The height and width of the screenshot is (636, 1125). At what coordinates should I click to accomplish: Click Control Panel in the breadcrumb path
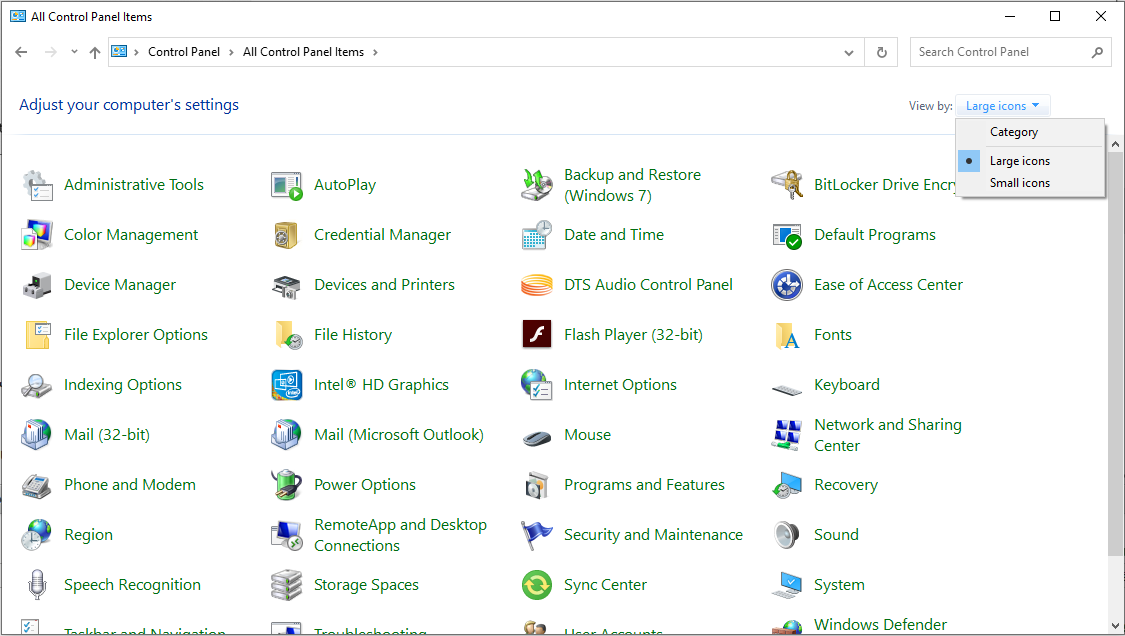(x=183, y=52)
